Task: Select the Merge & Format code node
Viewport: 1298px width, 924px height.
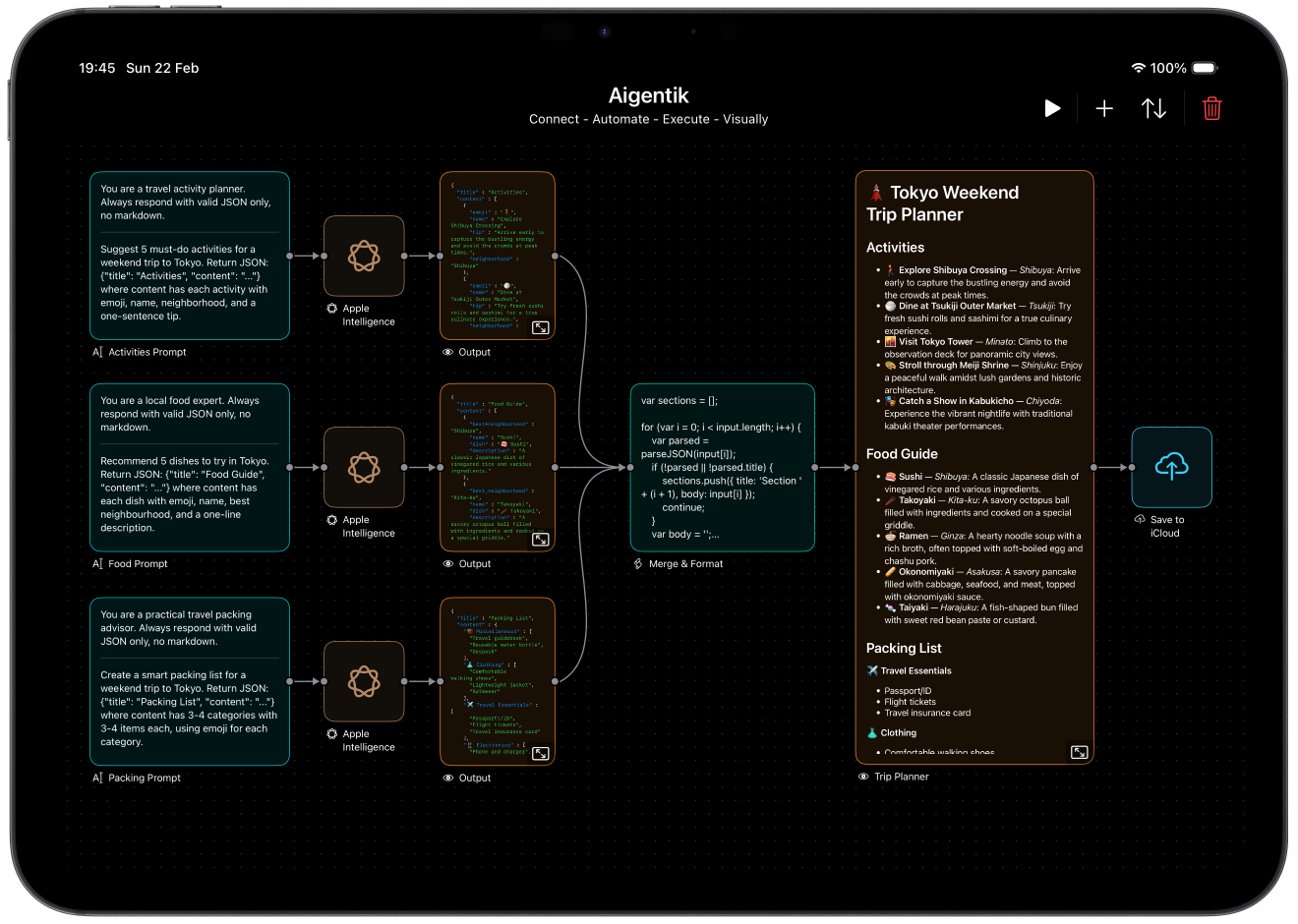Action: click(x=723, y=467)
